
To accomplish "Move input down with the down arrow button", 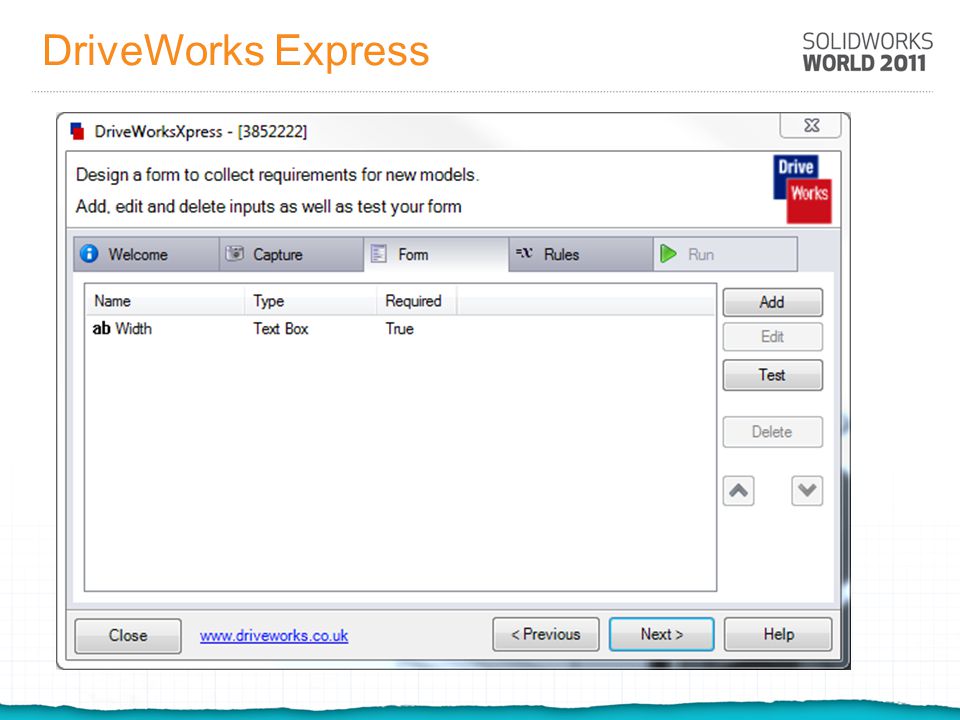I will coord(807,491).
